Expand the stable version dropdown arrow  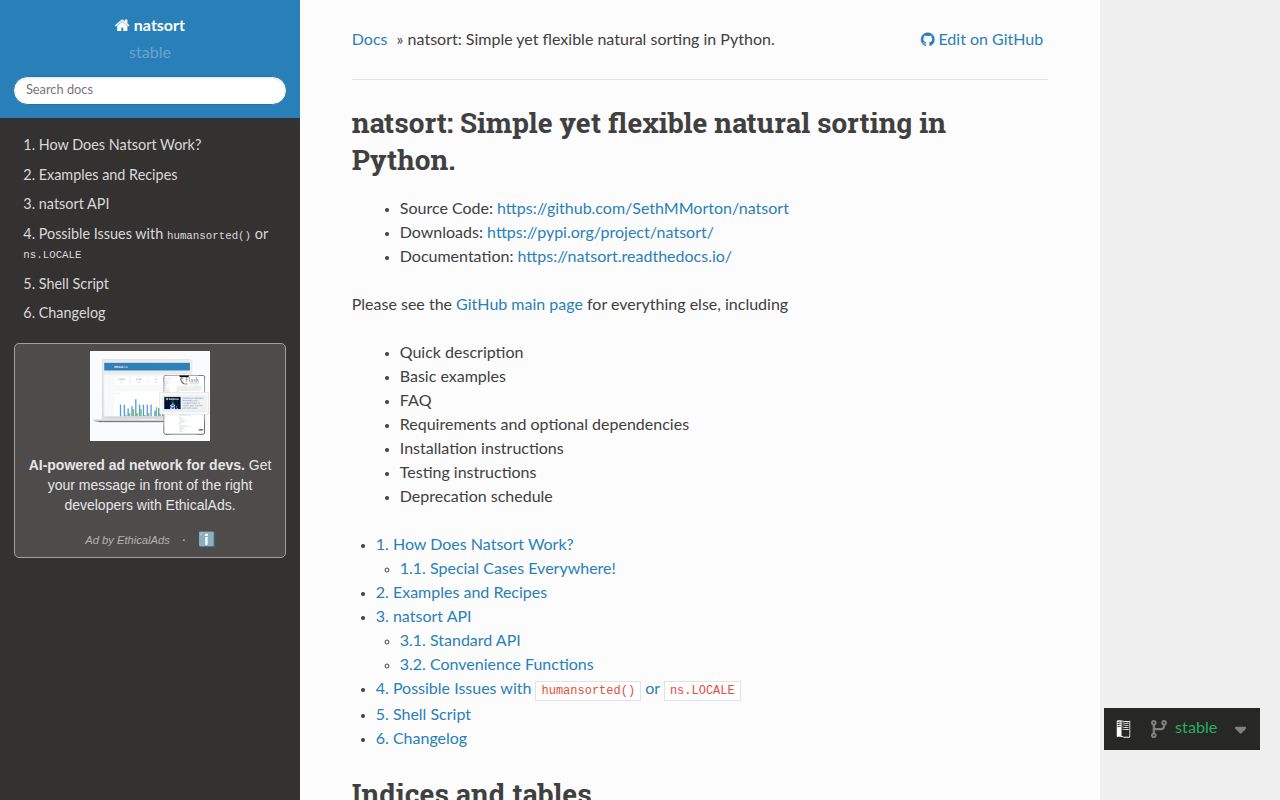pyautogui.click(x=1240, y=730)
